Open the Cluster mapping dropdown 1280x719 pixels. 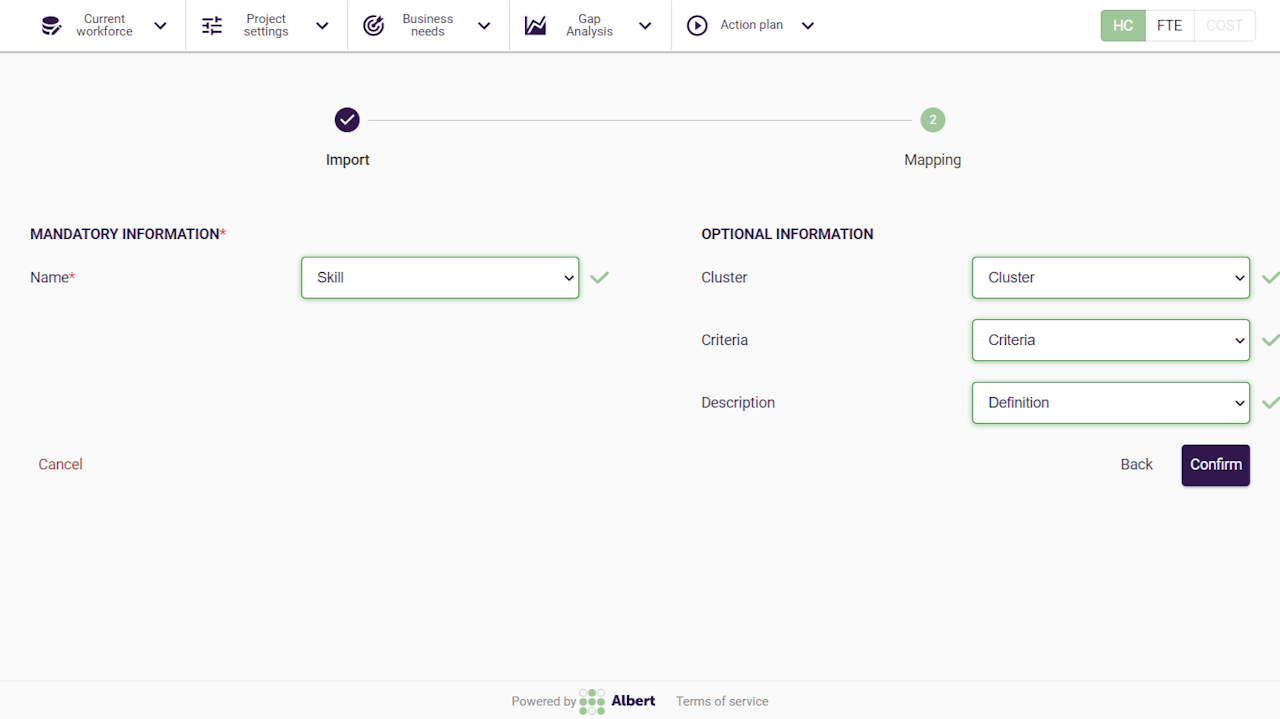pyautogui.click(x=1110, y=278)
